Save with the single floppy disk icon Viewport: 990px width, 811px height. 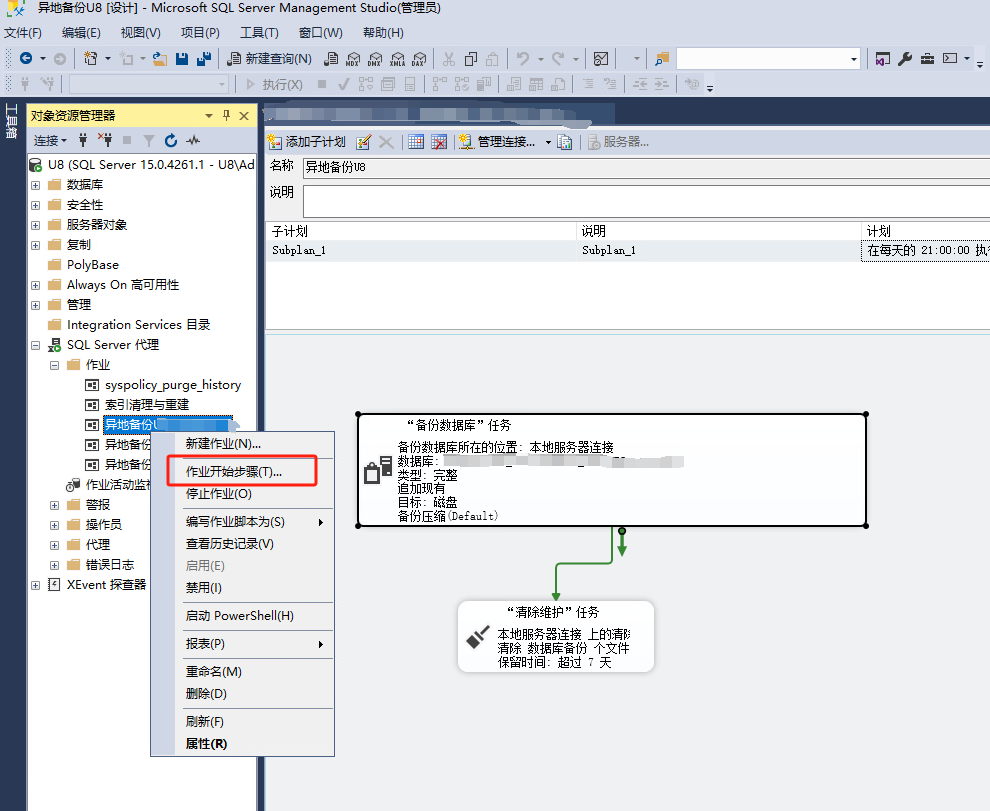pyautogui.click(x=182, y=59)
